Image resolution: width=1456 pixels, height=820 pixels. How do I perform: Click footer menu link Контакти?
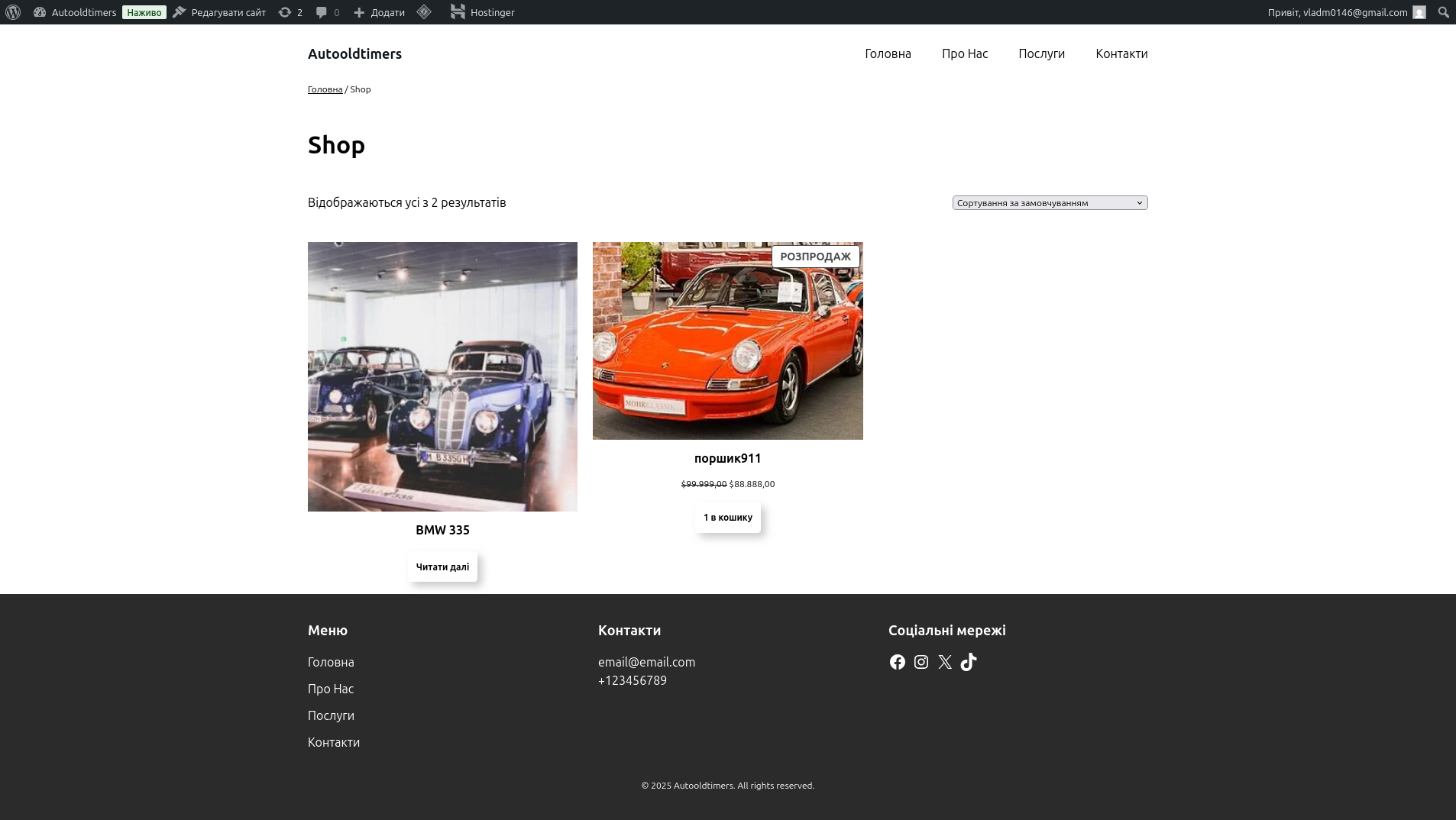(334, 742)
